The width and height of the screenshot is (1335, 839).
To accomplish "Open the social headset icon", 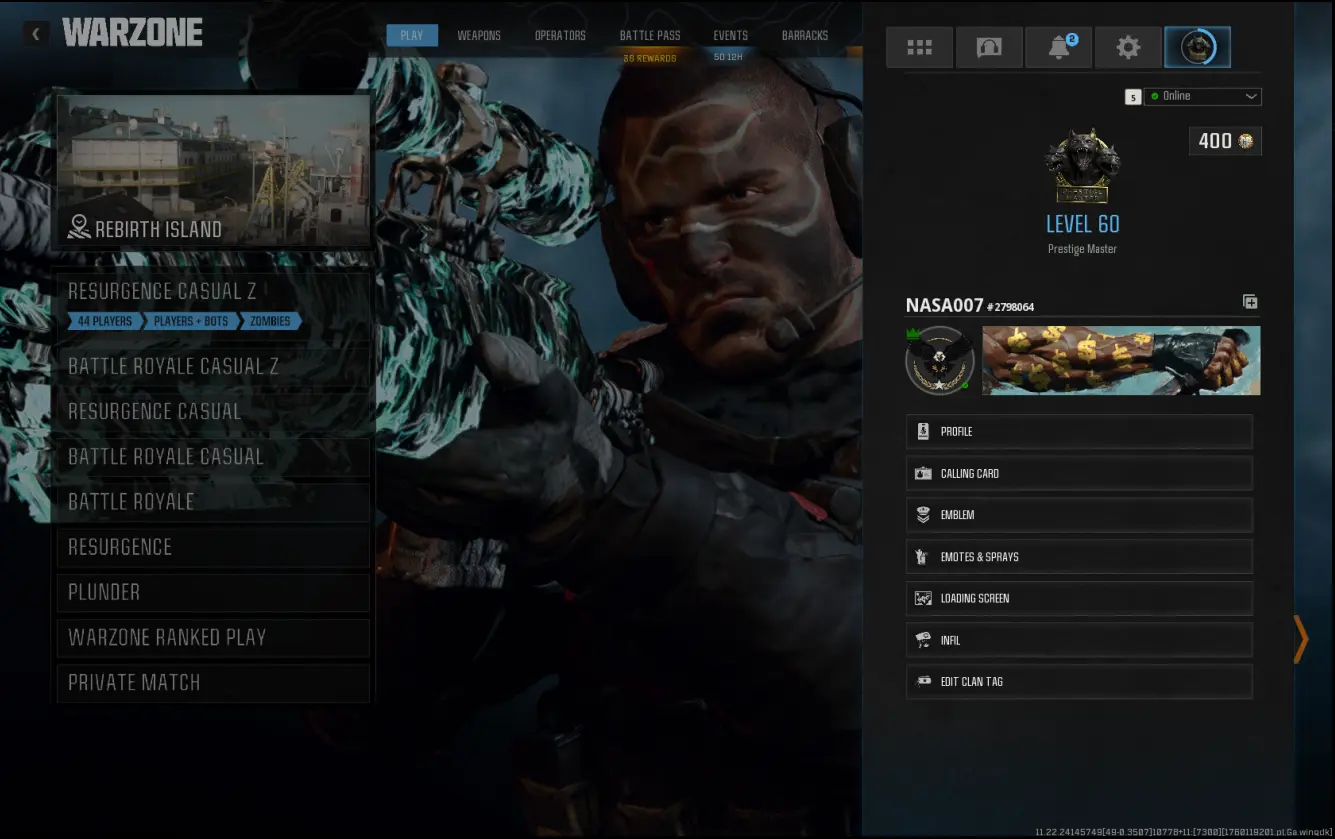I will pyautogui.click(x=989, y=47).
